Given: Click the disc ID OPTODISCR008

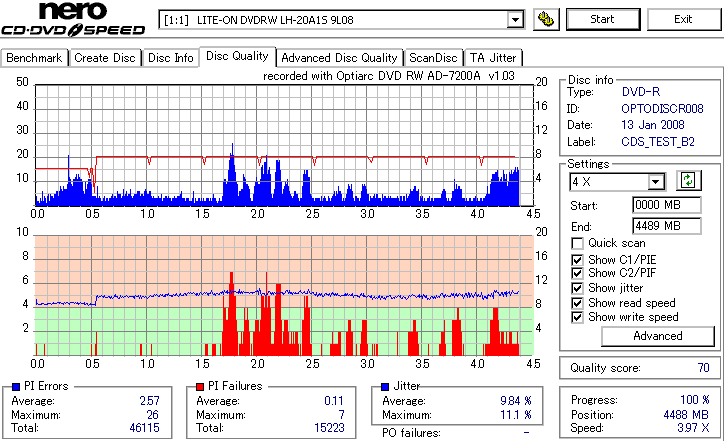Looking at the screenshot, I should (662, 109).
